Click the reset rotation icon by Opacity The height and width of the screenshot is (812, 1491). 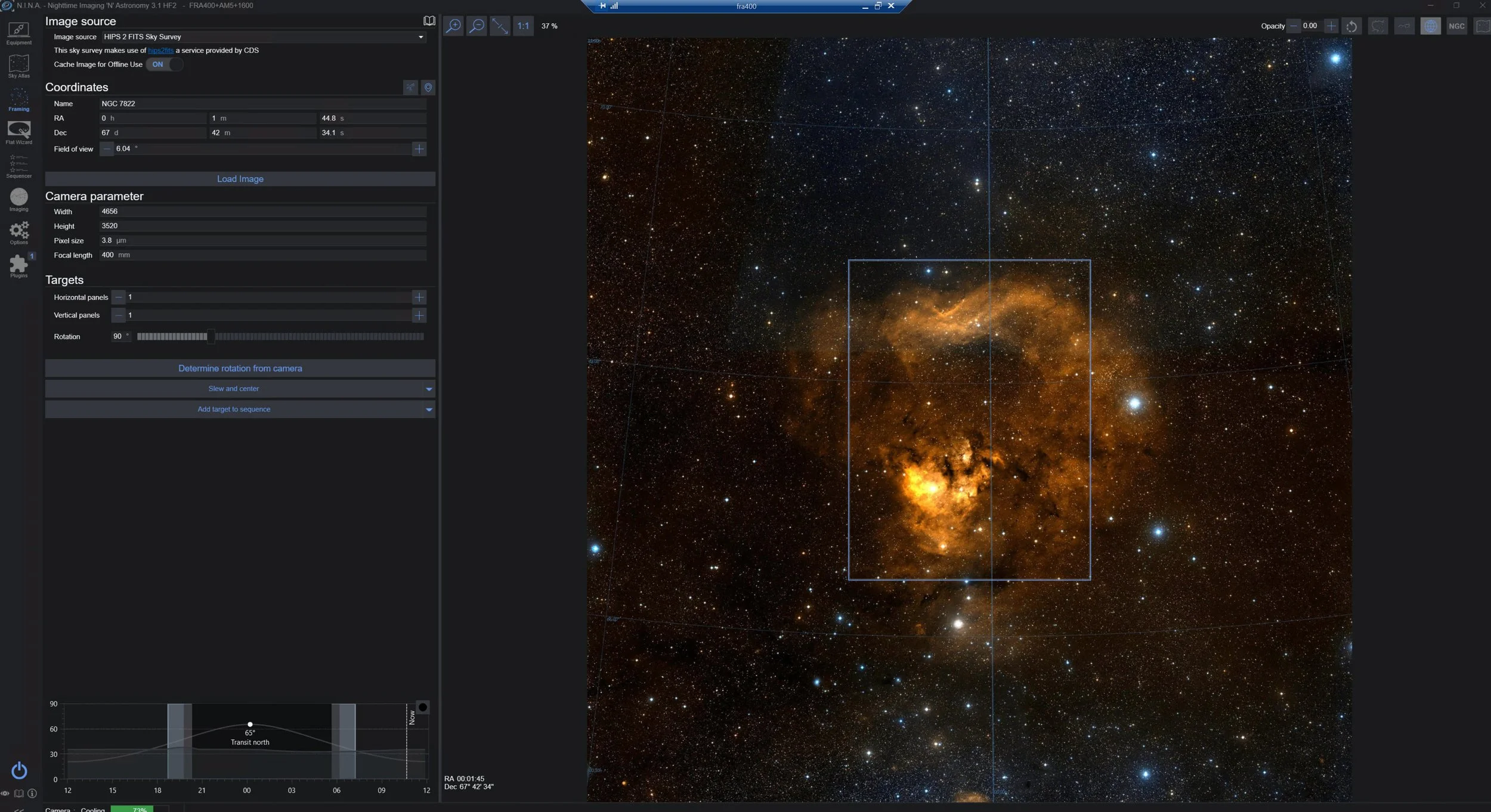pyautogui.click(x=1351, y=26)
